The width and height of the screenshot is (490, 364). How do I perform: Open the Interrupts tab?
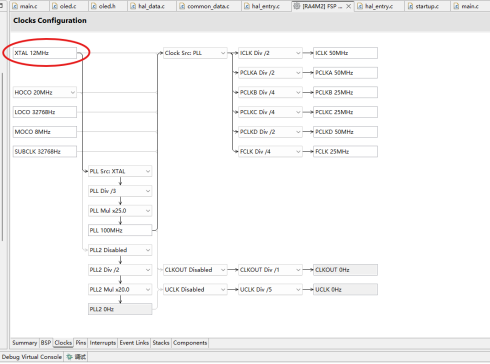(103, 343)
